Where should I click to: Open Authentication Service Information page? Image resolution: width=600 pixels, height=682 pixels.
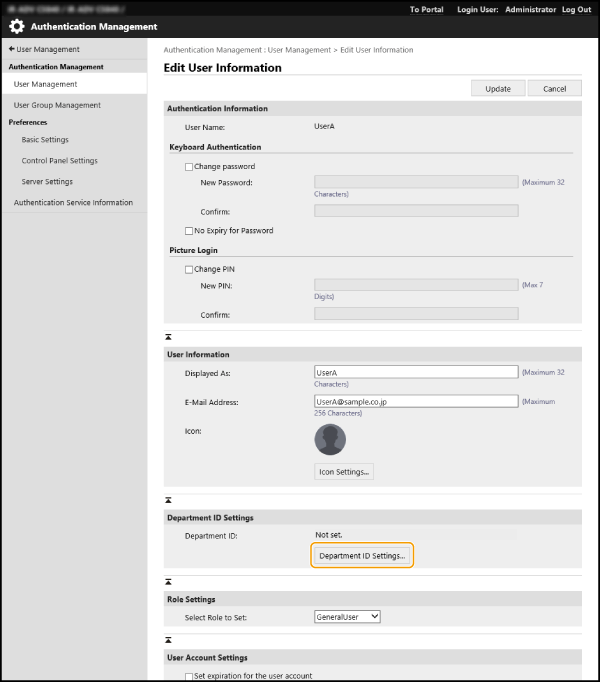[x=73, y=203]
